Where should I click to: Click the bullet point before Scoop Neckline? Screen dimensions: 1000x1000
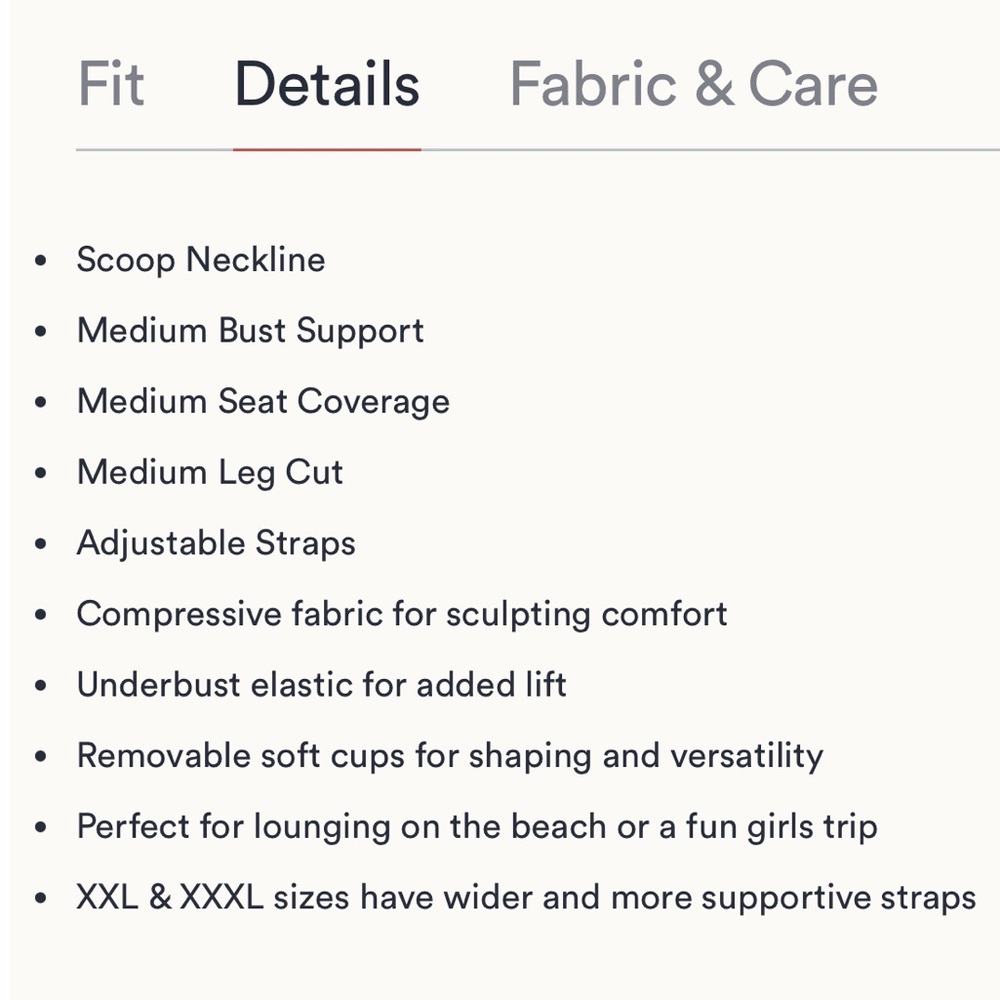[x=41, y=260]
